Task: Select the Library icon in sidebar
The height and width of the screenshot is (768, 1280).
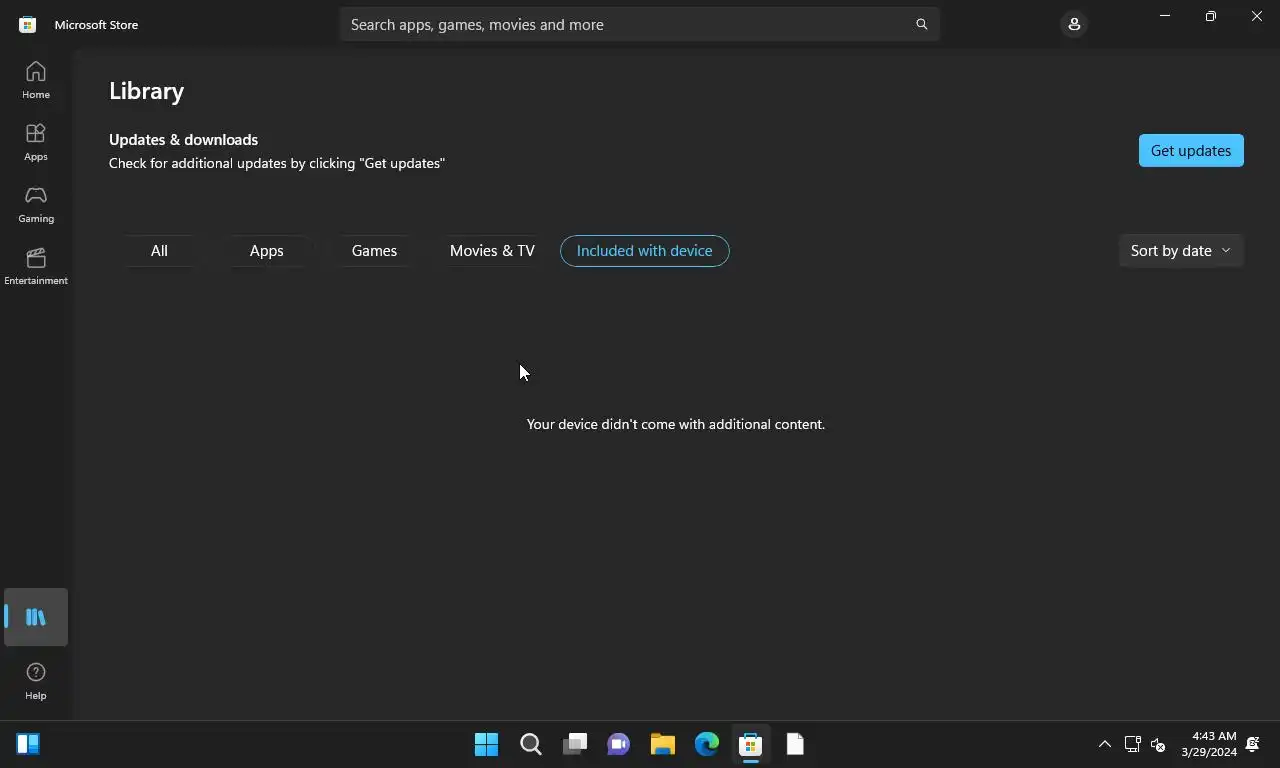Action: click(x=36, y=617)
